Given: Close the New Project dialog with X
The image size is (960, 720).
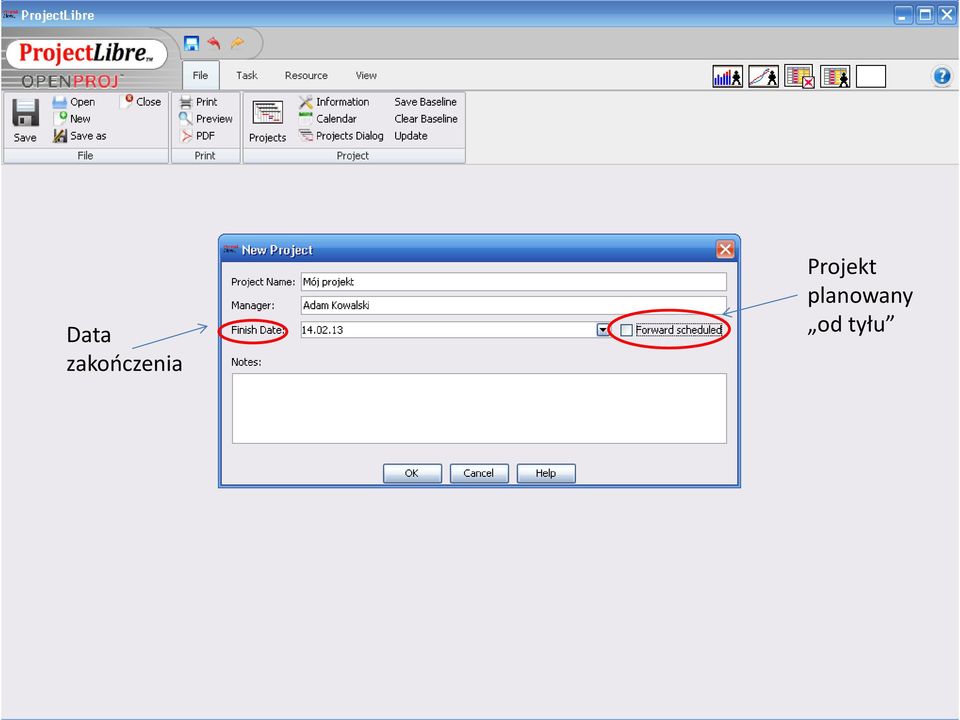Looking at the screenshot, I should click(726, 249).
